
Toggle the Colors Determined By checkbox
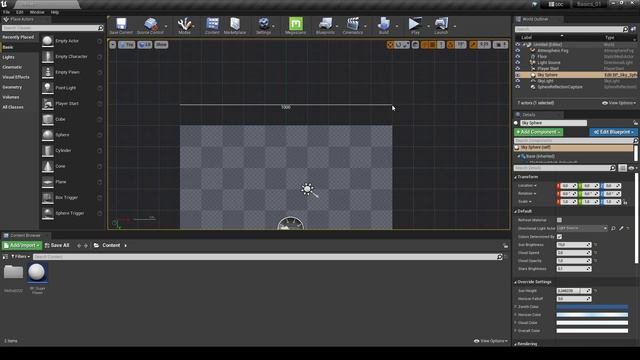(x=559, y=236)
